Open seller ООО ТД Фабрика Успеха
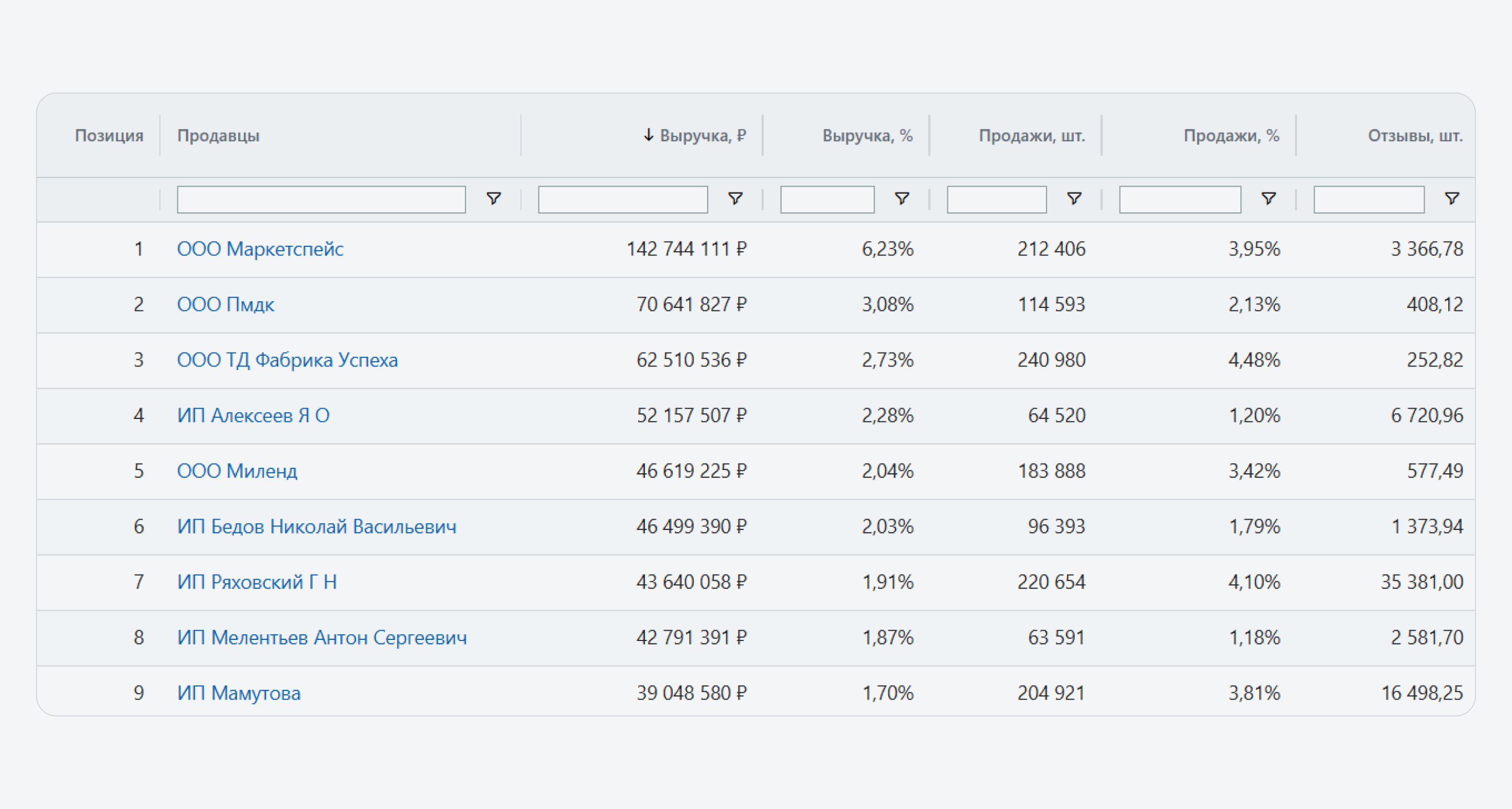Screen dimensions: 1512x809 pyautogui.click(x=287, y=360)
